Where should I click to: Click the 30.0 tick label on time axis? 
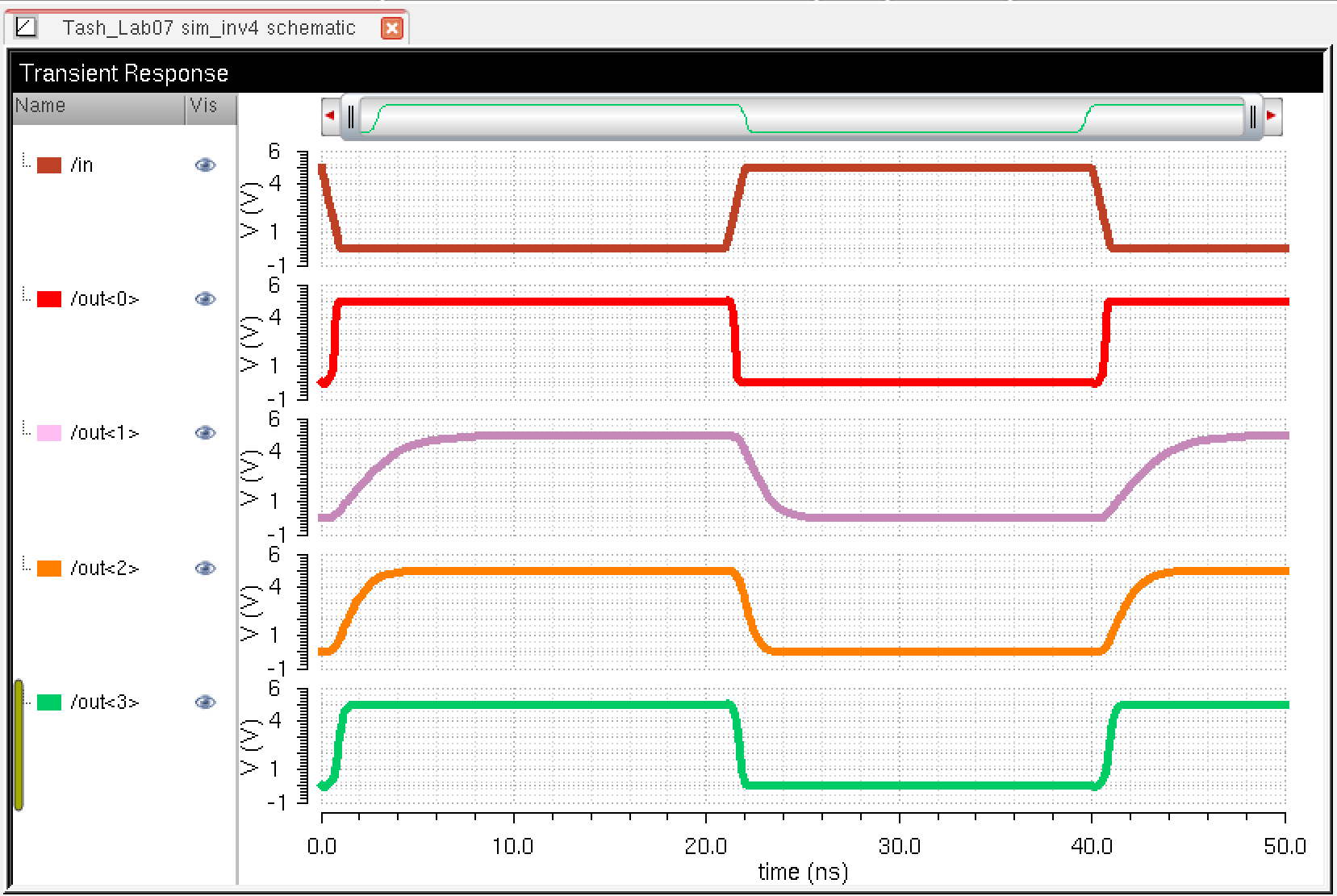900,846
